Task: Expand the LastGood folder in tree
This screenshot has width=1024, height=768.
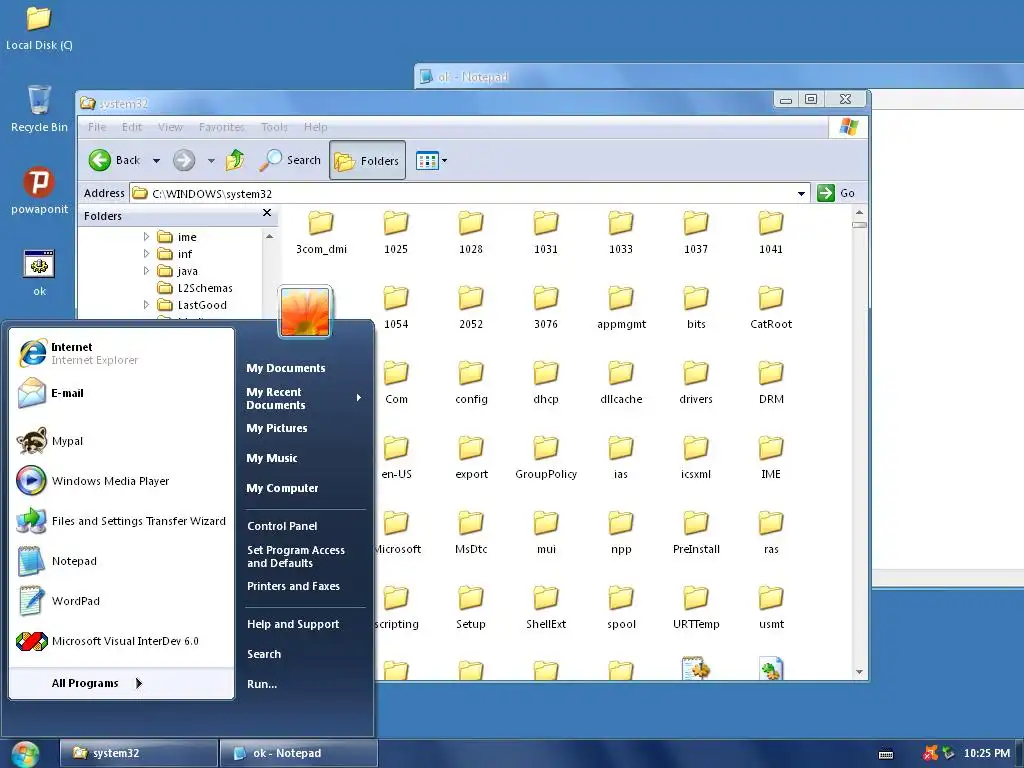Action: (x=146, y=304)
